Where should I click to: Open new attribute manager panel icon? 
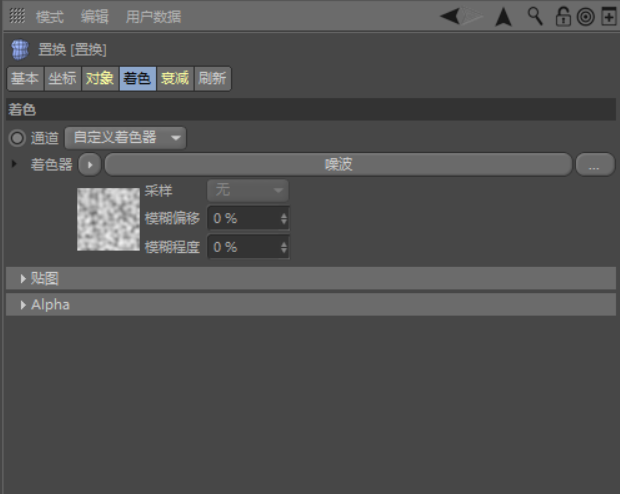coord(607,16)
